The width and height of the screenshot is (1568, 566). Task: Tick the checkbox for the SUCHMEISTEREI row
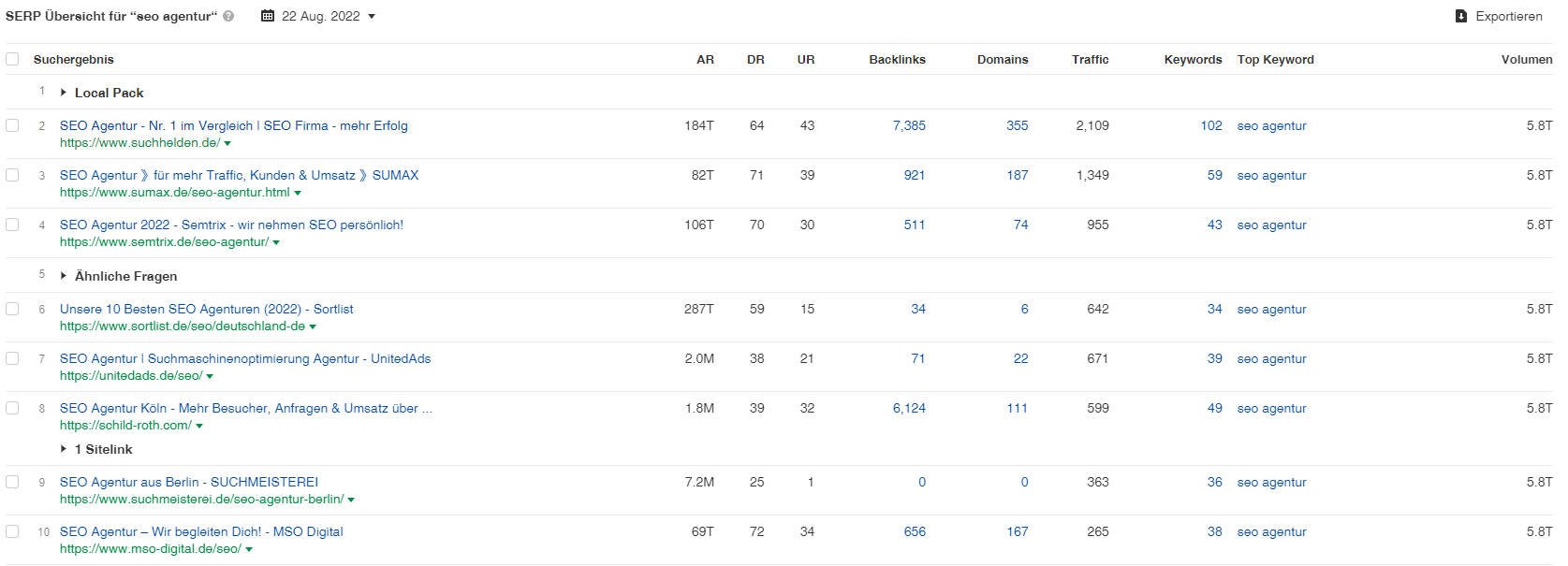tap(12, 482)
